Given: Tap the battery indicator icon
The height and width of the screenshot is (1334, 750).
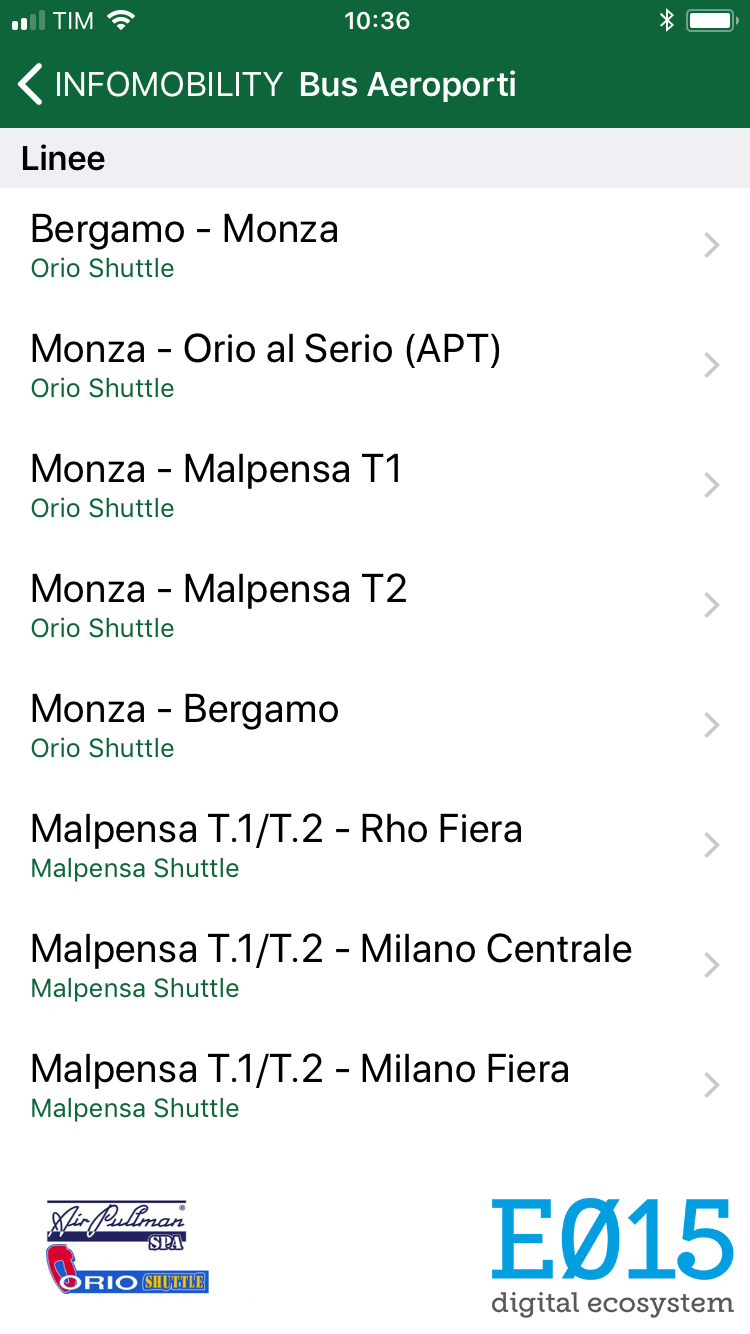Looking at the screenshot, I should 712,20.
